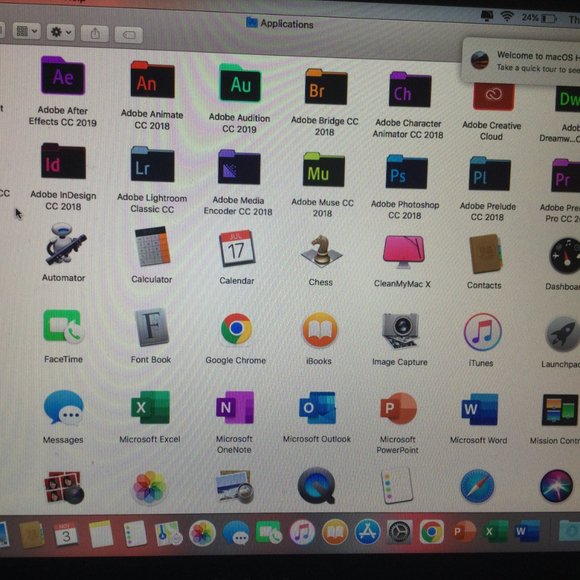Select the Safari app icon
Image resolution: width=580 pixels, height=580 pixels.
[478, 486]
